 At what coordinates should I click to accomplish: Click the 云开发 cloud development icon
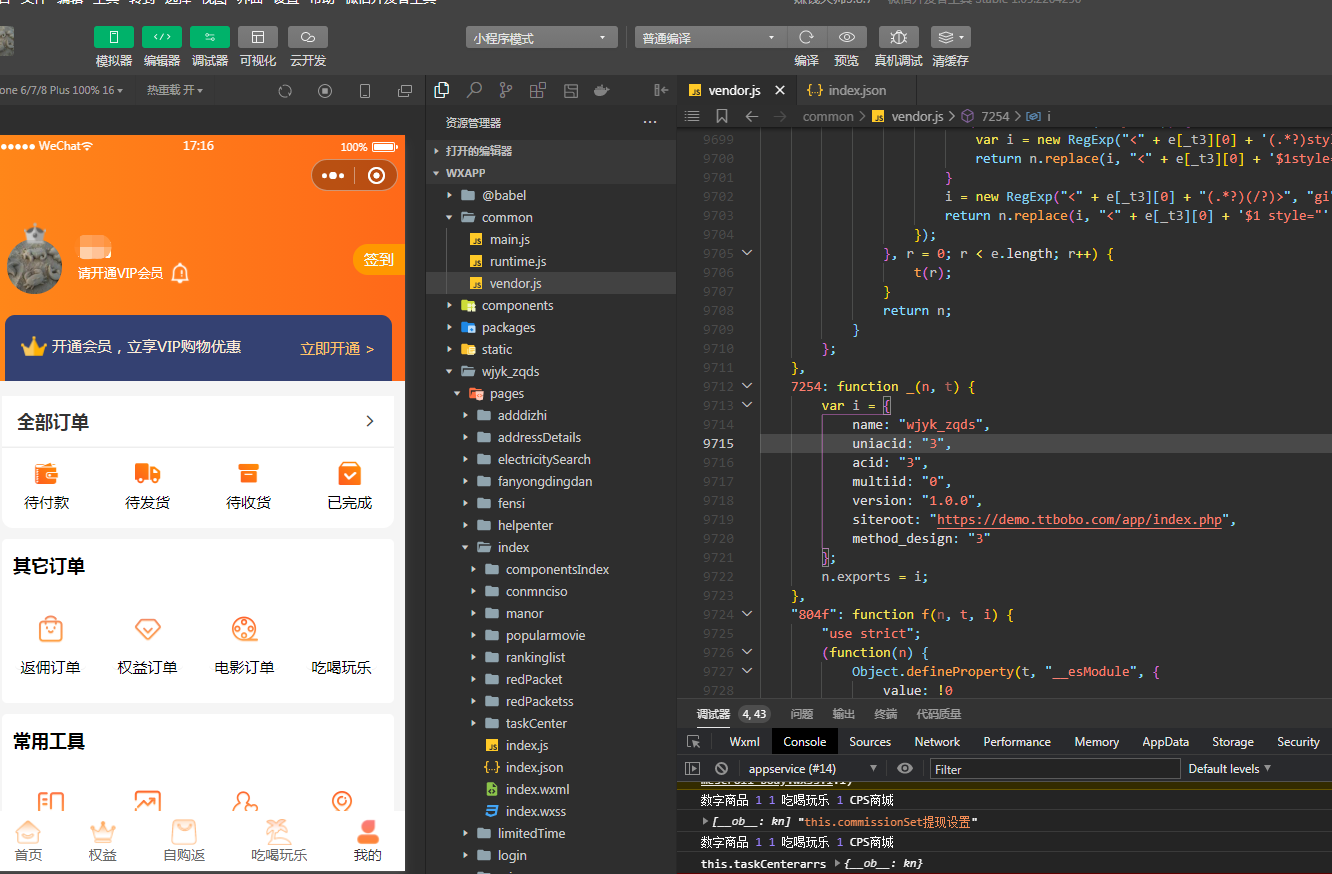pyautogui.click(x=306, y=36)
